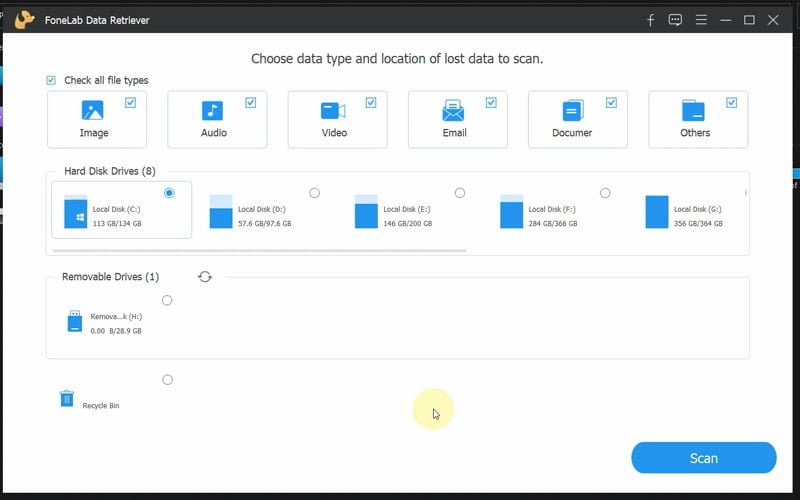
Task: Select the Removable disk (H:) radio button
Action: [167, 301]
